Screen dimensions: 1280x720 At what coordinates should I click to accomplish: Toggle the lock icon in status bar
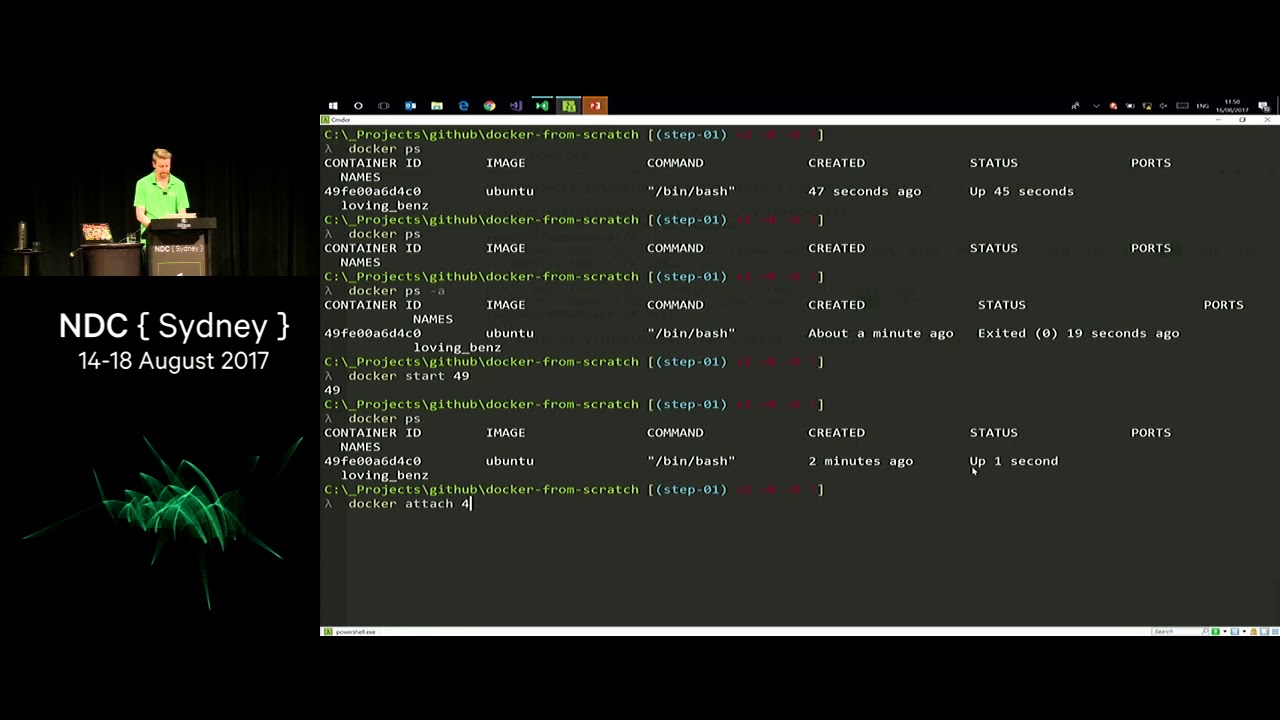tap(1254, 632)
